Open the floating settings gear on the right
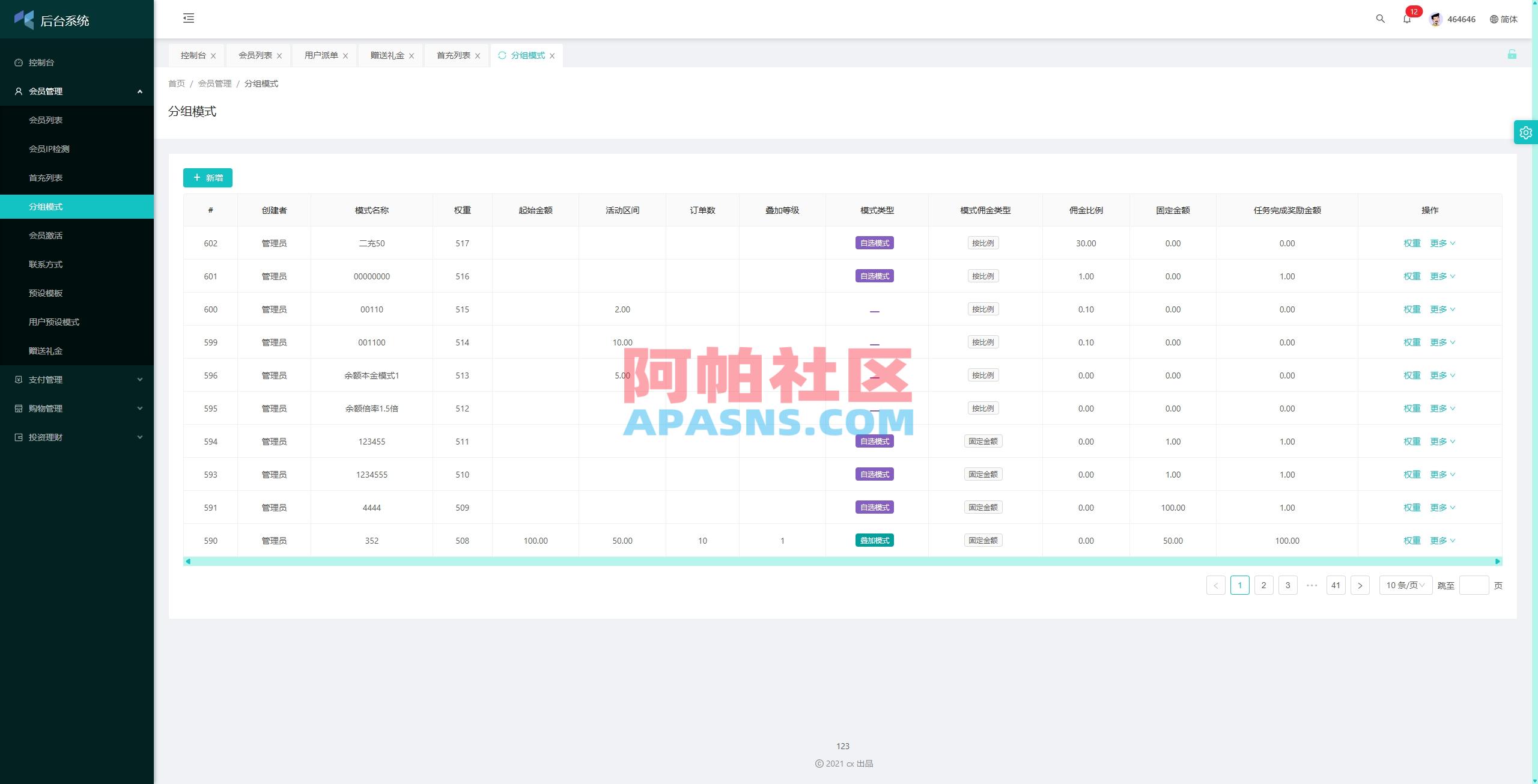The width and height of the screenshot is (1538, 784). (1525, 132)
